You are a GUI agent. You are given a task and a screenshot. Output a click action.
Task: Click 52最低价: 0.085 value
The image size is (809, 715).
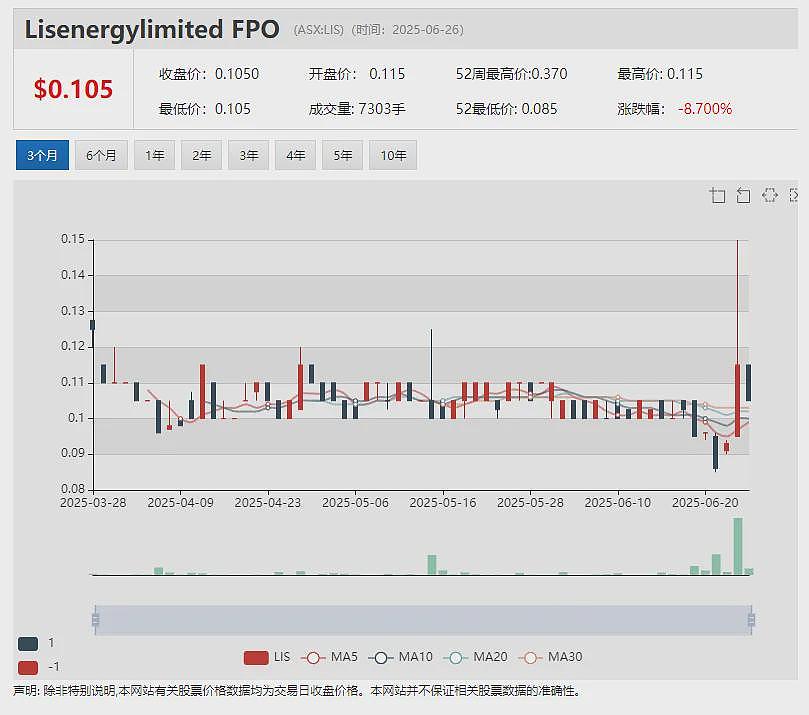point(507,109)
